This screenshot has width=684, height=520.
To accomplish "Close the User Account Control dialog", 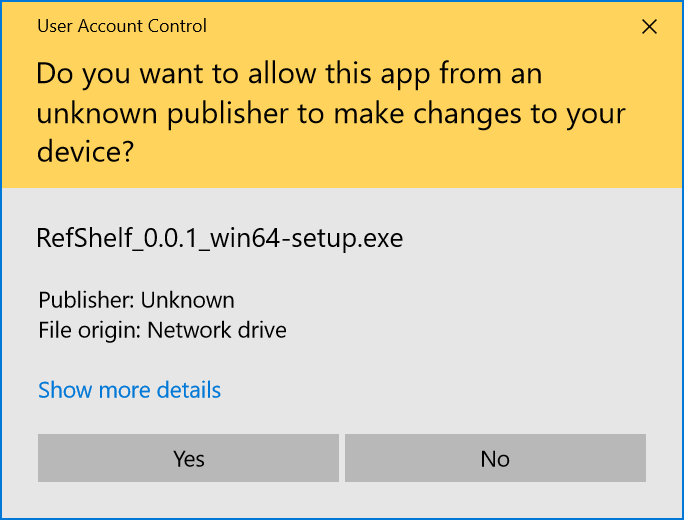I will click(649, 27).
